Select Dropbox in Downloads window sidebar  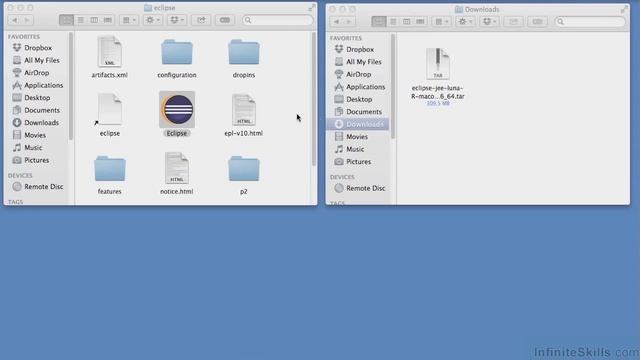pyautogui.click(x=359, y=49)
